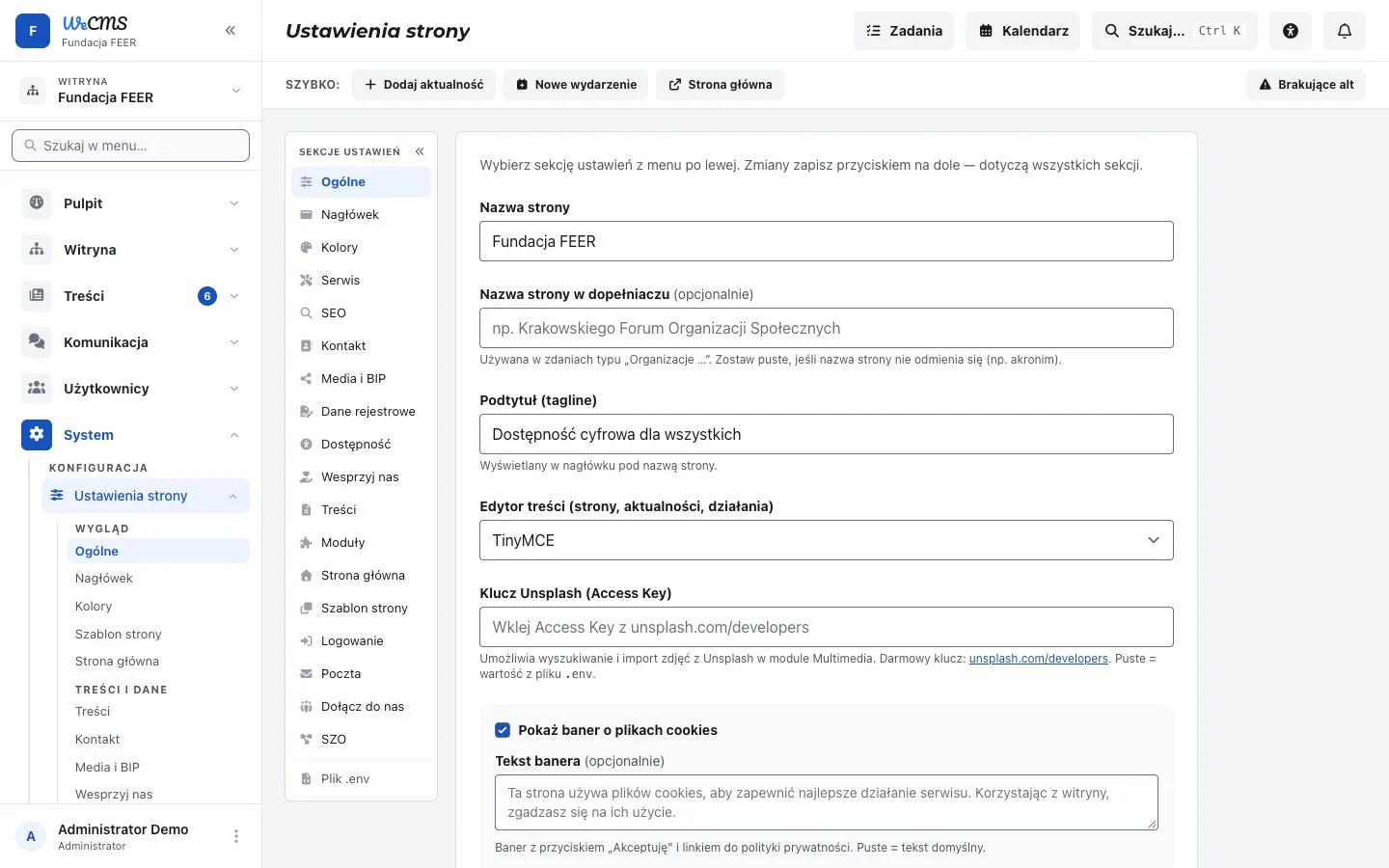The image size is (1389, 868).
Task: Collapse the main sidebar with double-chevron icon
Action: (231, 31)
